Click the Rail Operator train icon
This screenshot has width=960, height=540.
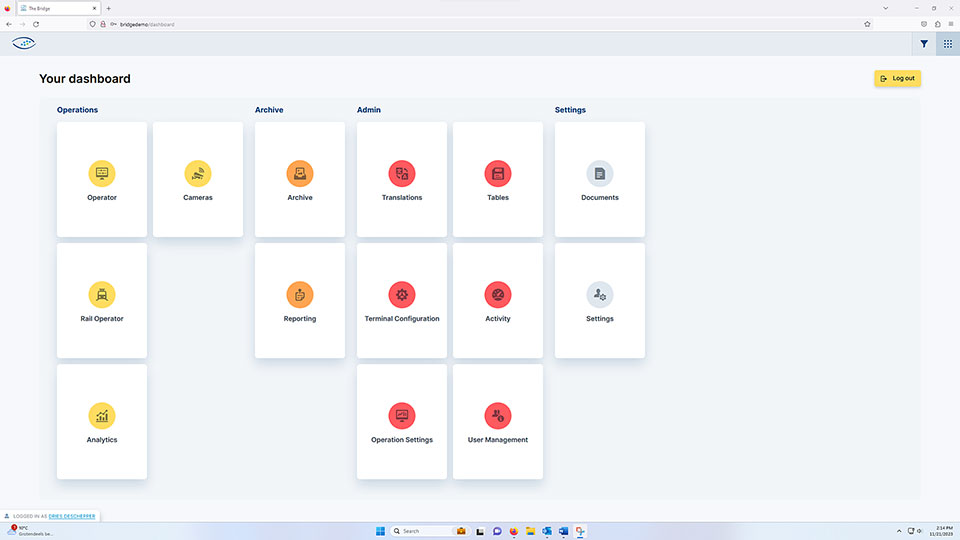coord(102,294)
